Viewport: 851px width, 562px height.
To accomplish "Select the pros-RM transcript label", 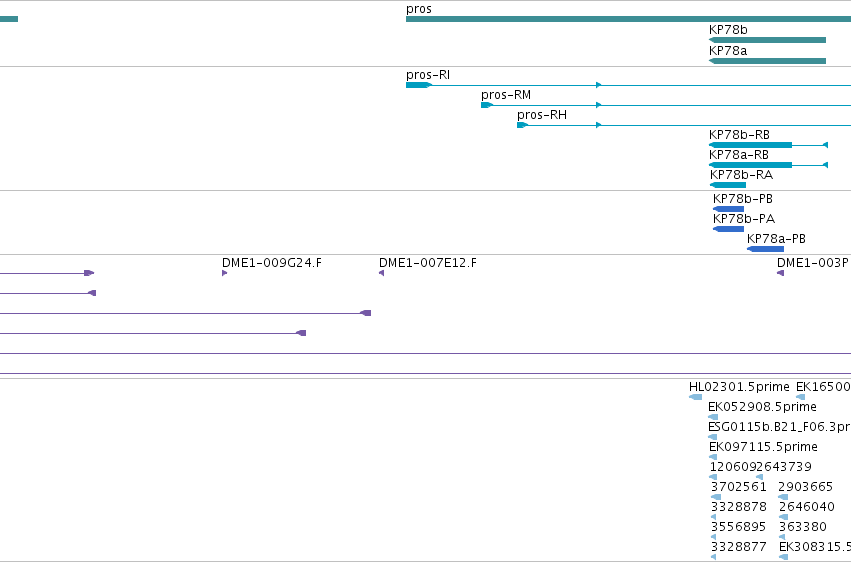I will point(506,95).
